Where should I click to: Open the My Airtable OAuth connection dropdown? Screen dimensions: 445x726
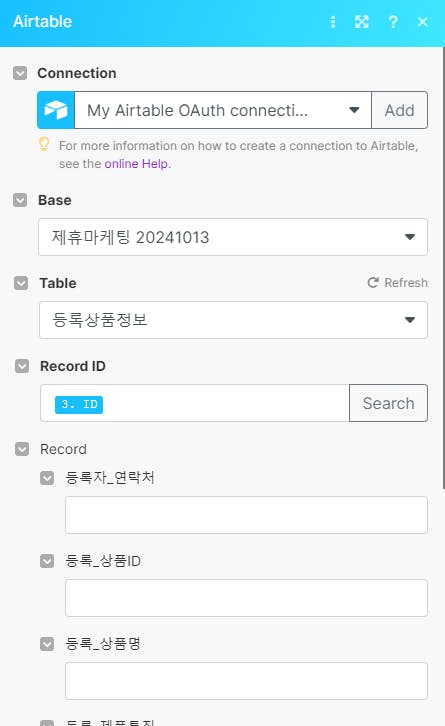point(223,110)
